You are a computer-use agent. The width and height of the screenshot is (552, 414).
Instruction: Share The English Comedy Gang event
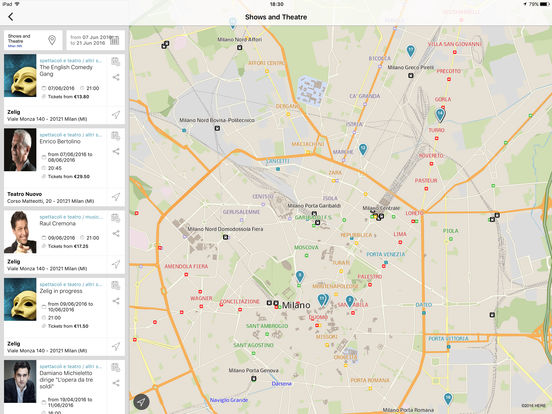point(116,77)
